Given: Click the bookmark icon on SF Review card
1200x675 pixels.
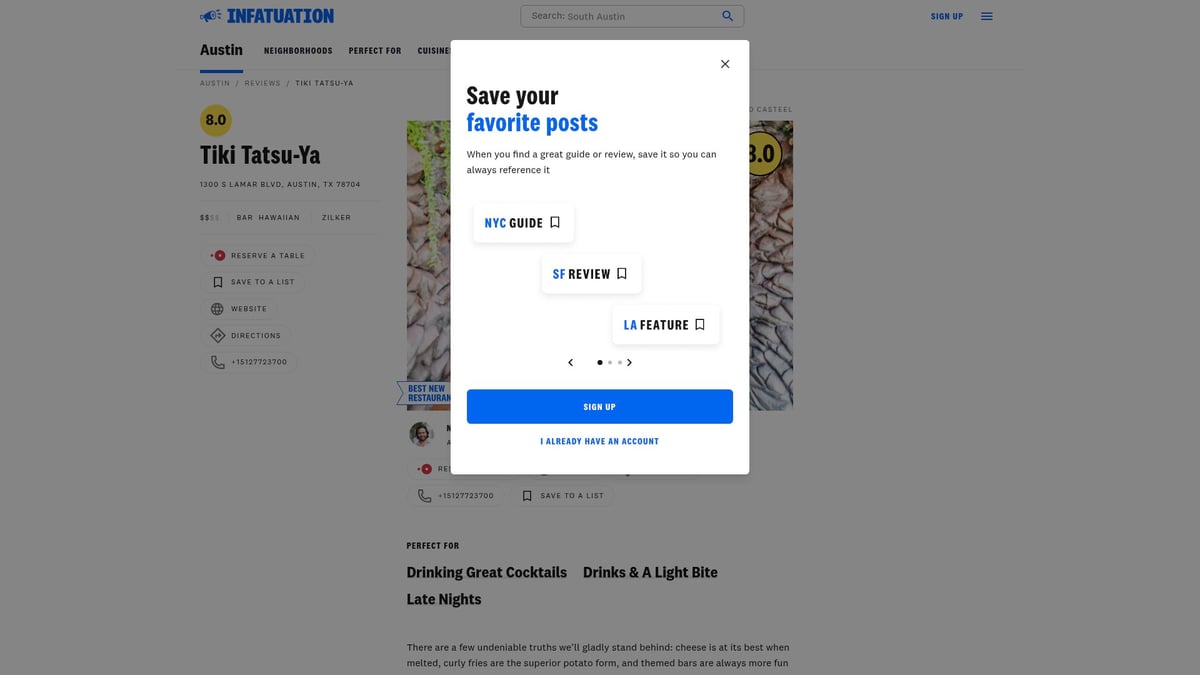Looking at the screenshot, I should [622, 273].
